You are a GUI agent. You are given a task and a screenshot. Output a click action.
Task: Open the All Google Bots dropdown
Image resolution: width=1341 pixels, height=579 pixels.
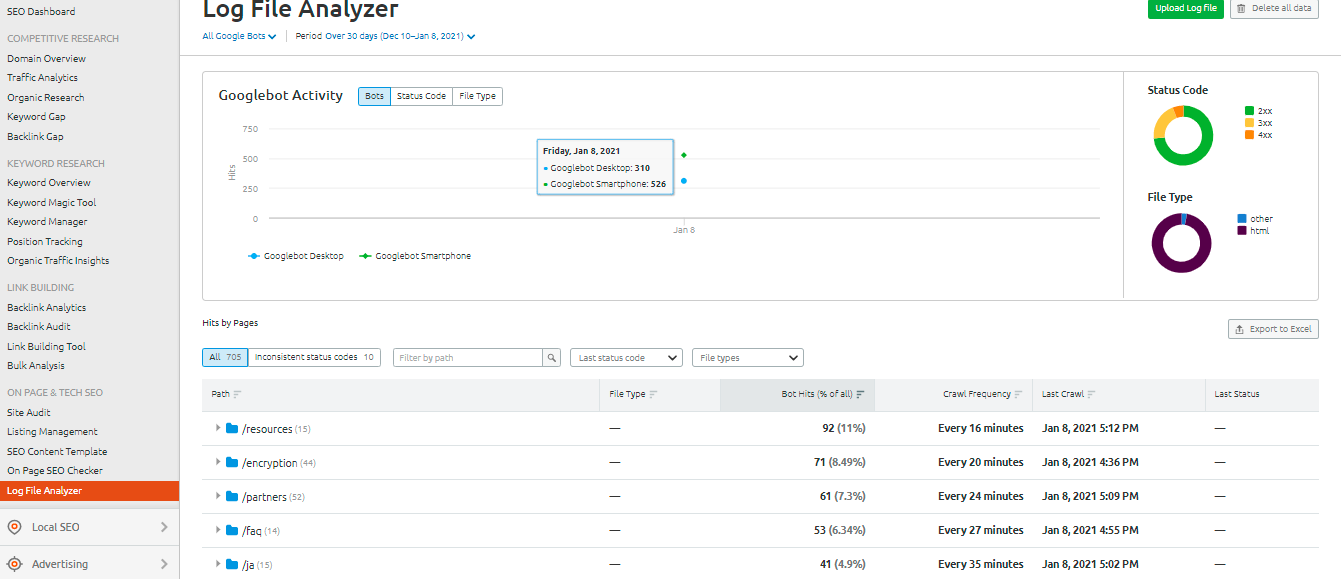[239, 36]
